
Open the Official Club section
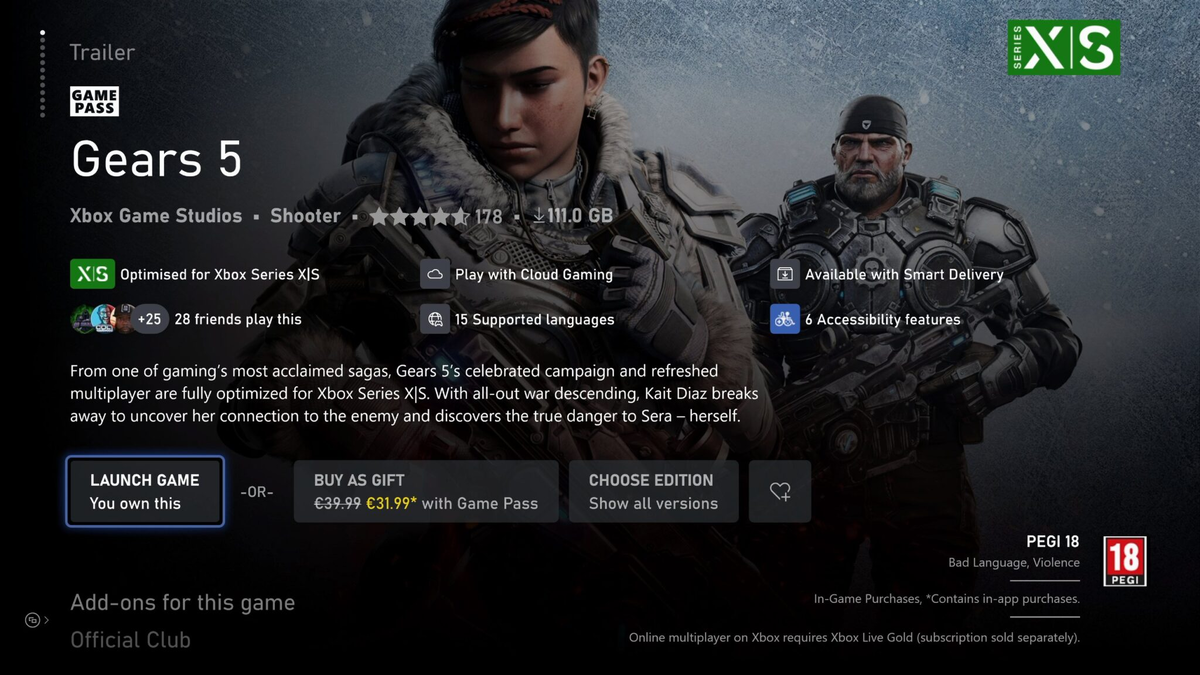coord(130,640)
